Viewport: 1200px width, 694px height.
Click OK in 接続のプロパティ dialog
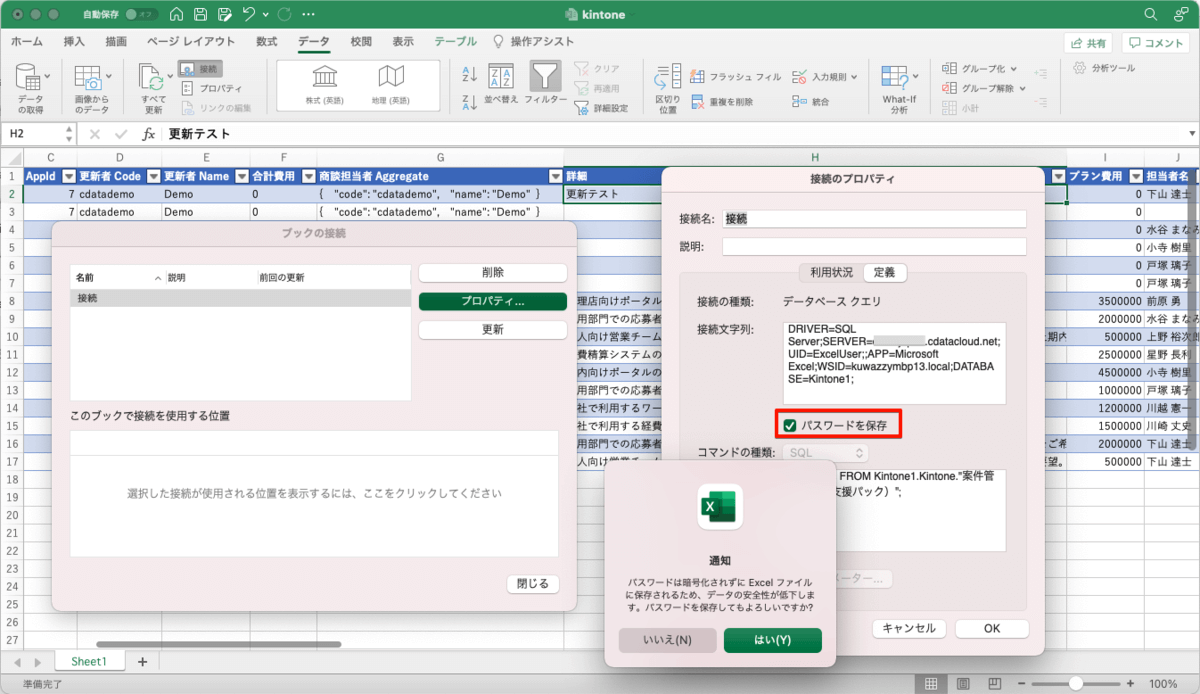tap(992, 629)
